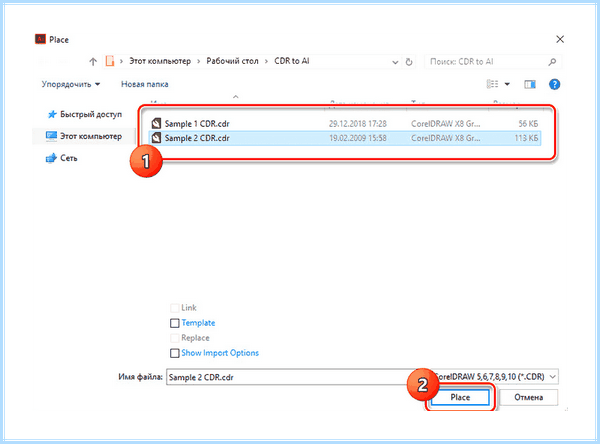This screenshot has width=600, height=444.
Task: Open the Упорядочить dropdown menu
Action: pyautogui.click(x=71, y=84)
